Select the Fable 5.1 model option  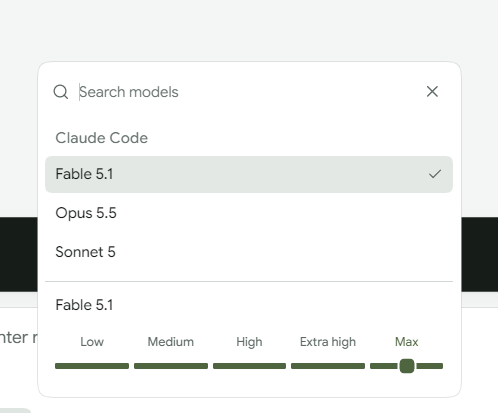(x=249, y=174)
